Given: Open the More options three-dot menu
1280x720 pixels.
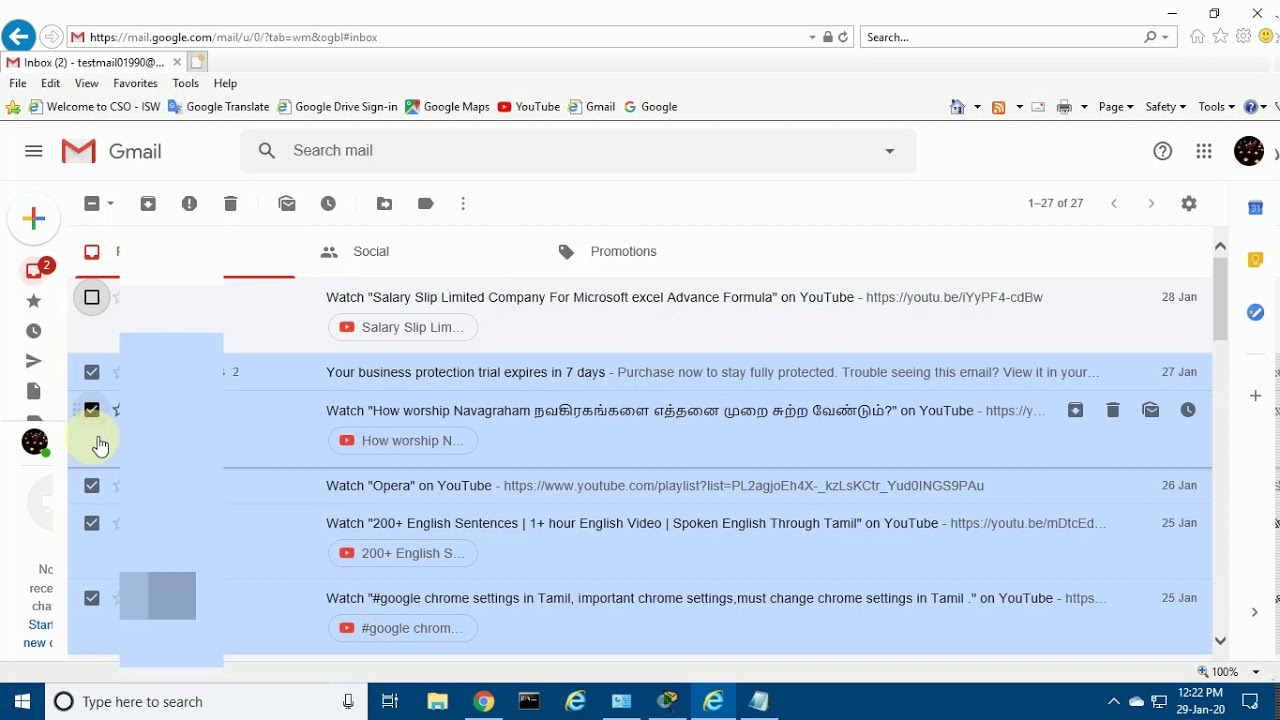Looking at the screenshot, I should tap(463, 204).
